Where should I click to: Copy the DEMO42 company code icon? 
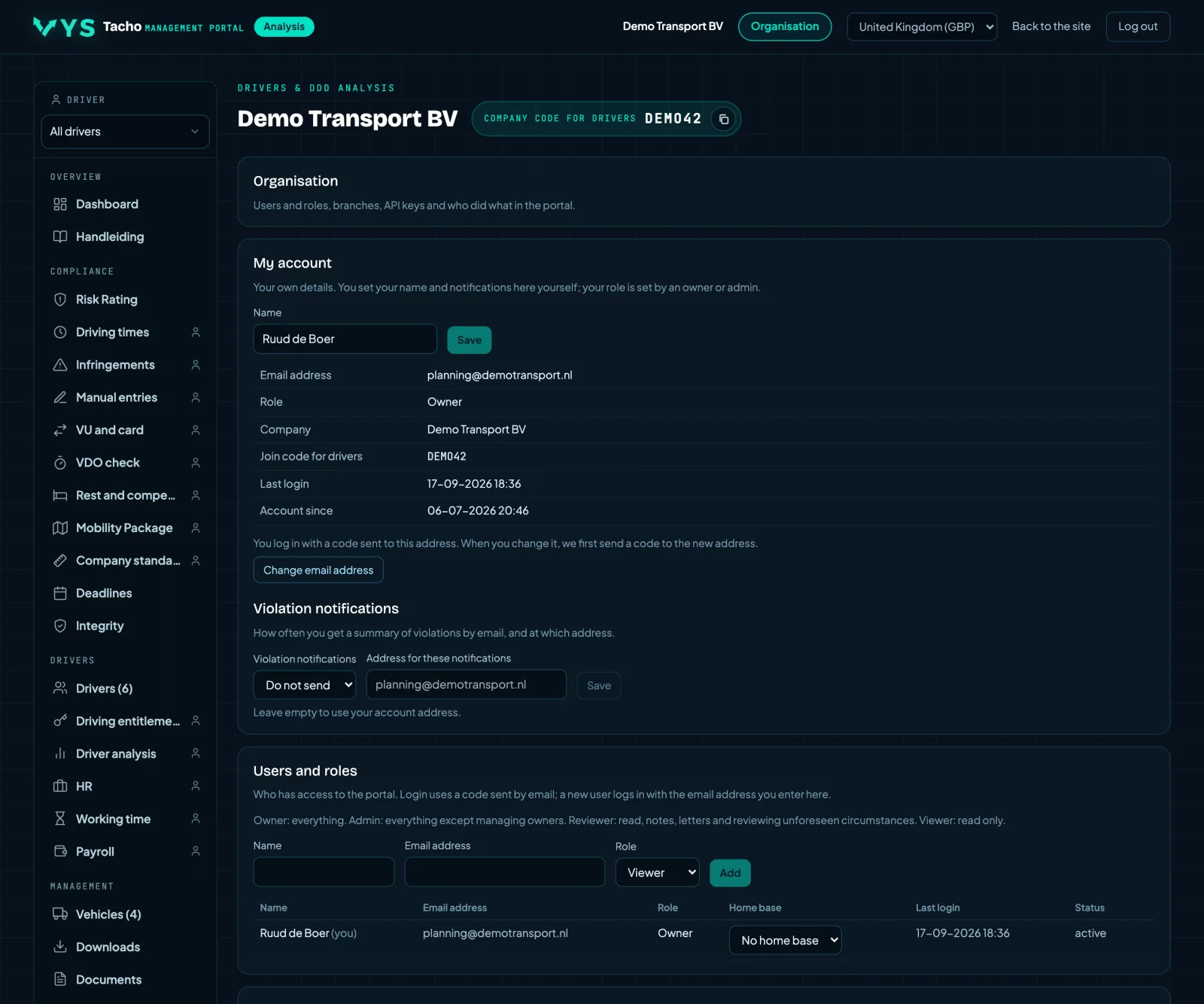click(x=723, y=119)
